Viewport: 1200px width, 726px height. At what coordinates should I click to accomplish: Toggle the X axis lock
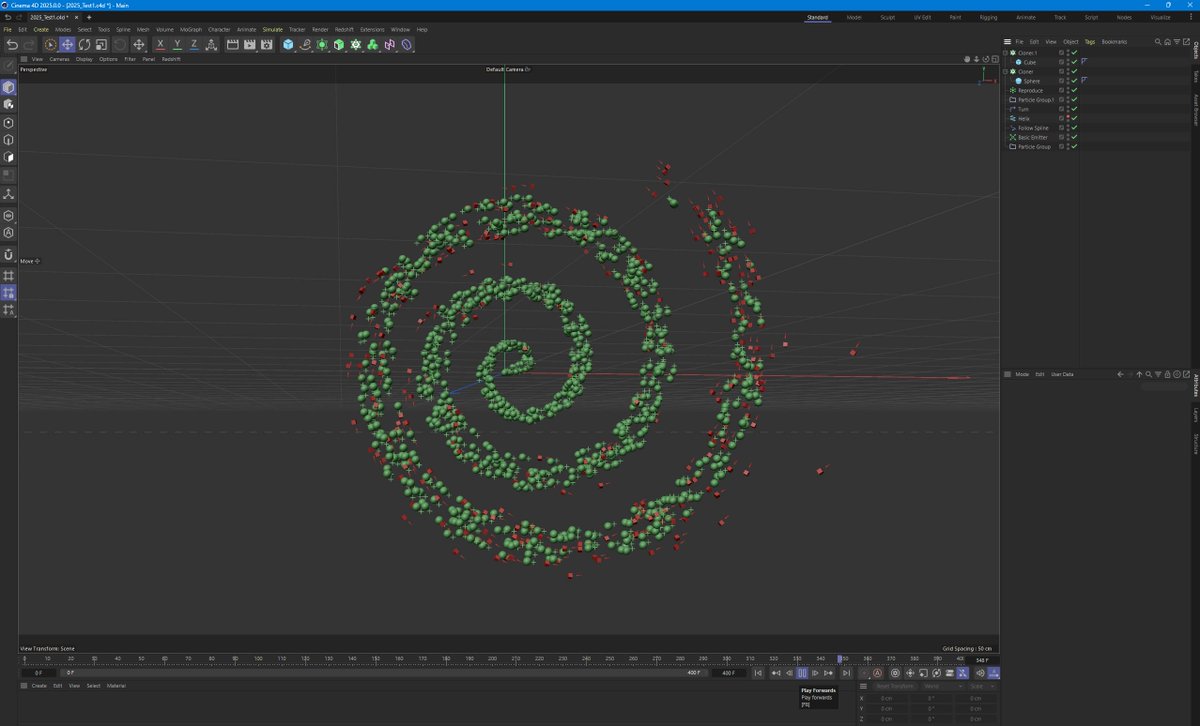[160, 45]
